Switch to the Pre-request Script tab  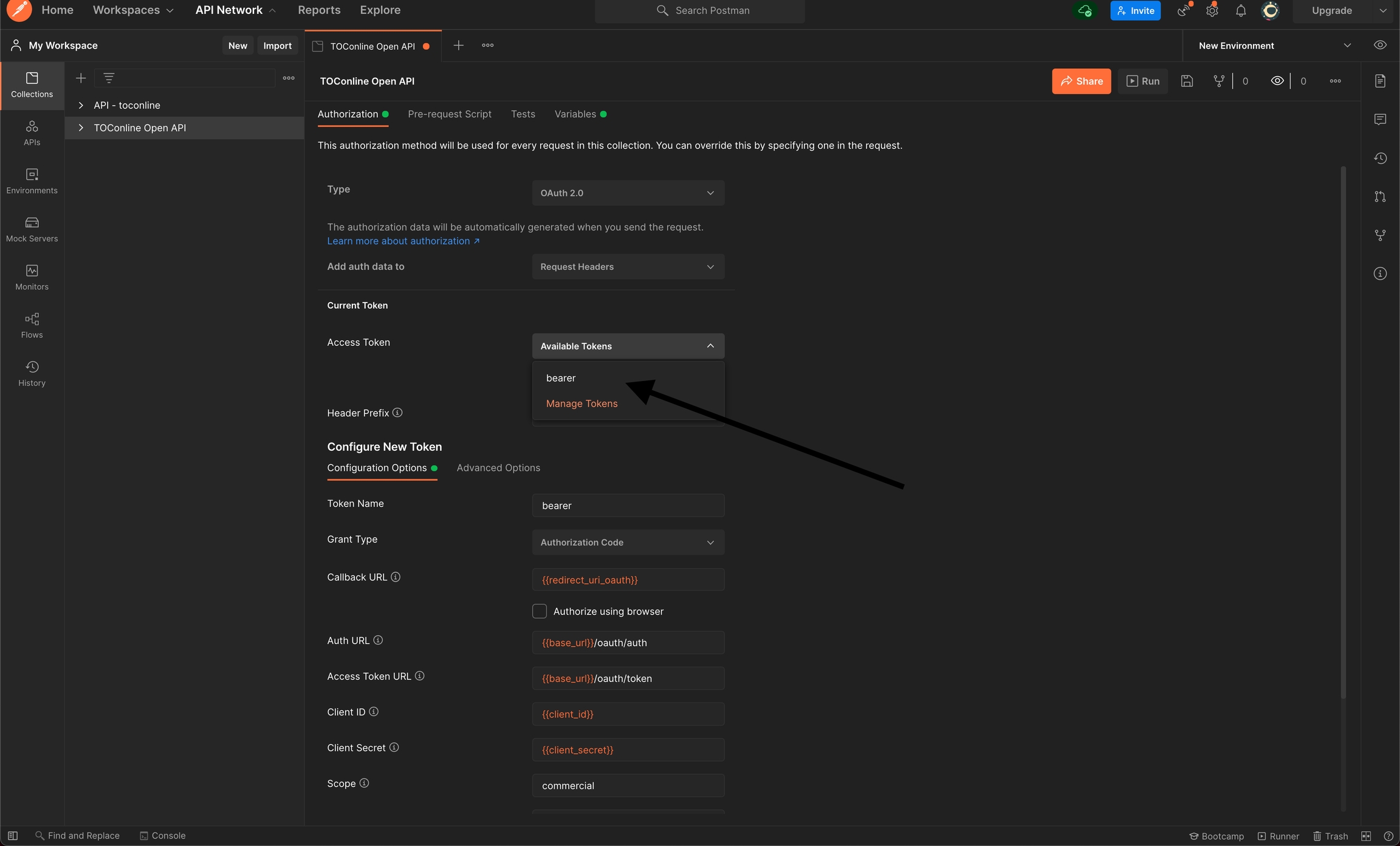tap(449, 114)
